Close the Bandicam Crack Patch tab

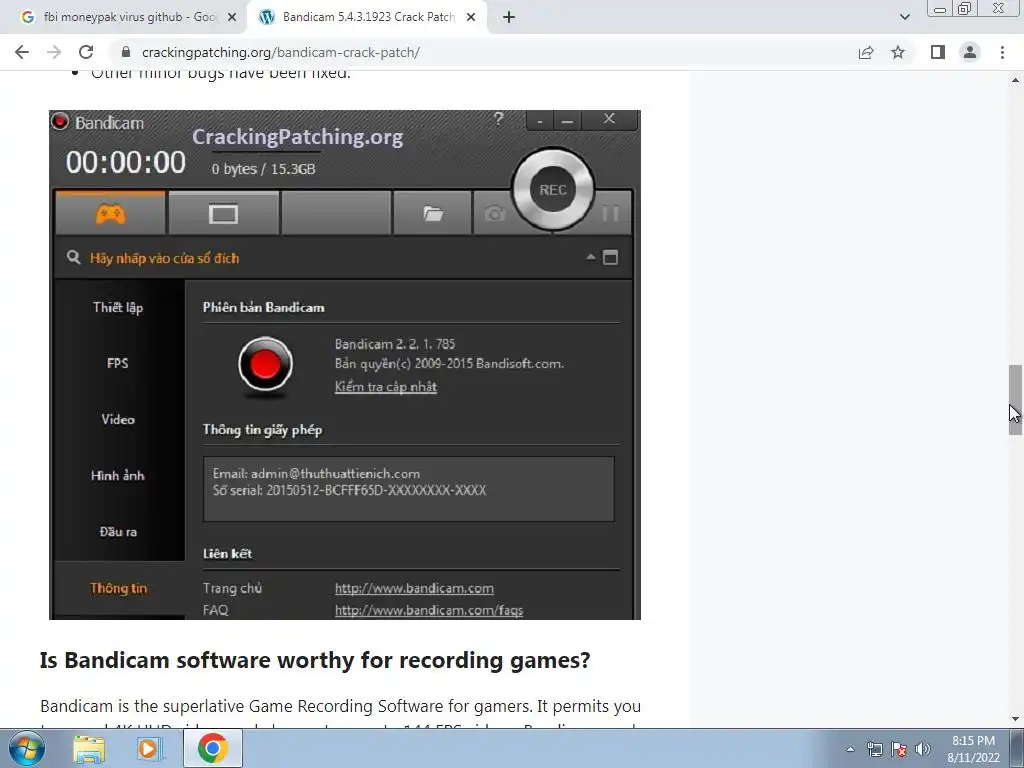point(471,18)
